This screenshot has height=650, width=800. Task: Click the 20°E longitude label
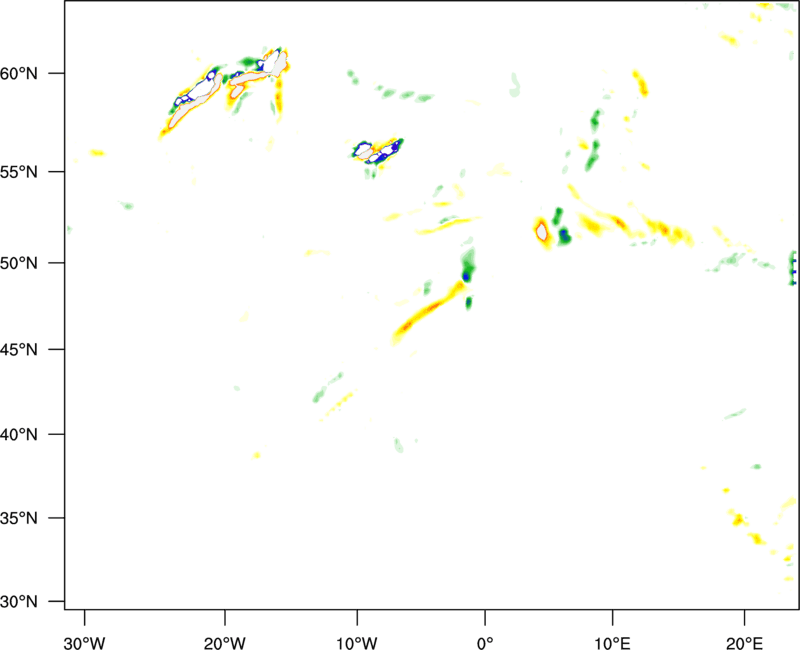744,643
